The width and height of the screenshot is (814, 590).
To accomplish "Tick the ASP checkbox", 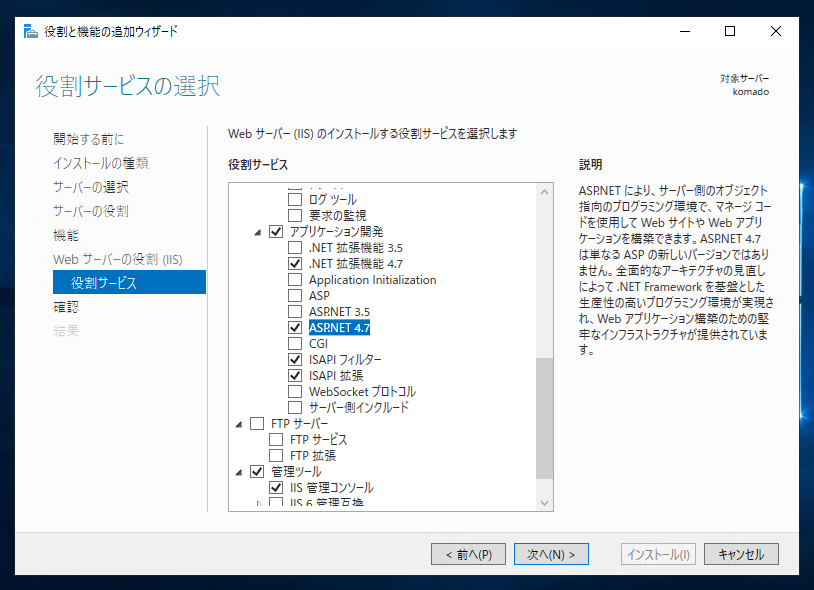I will click(x=295, y=296).
